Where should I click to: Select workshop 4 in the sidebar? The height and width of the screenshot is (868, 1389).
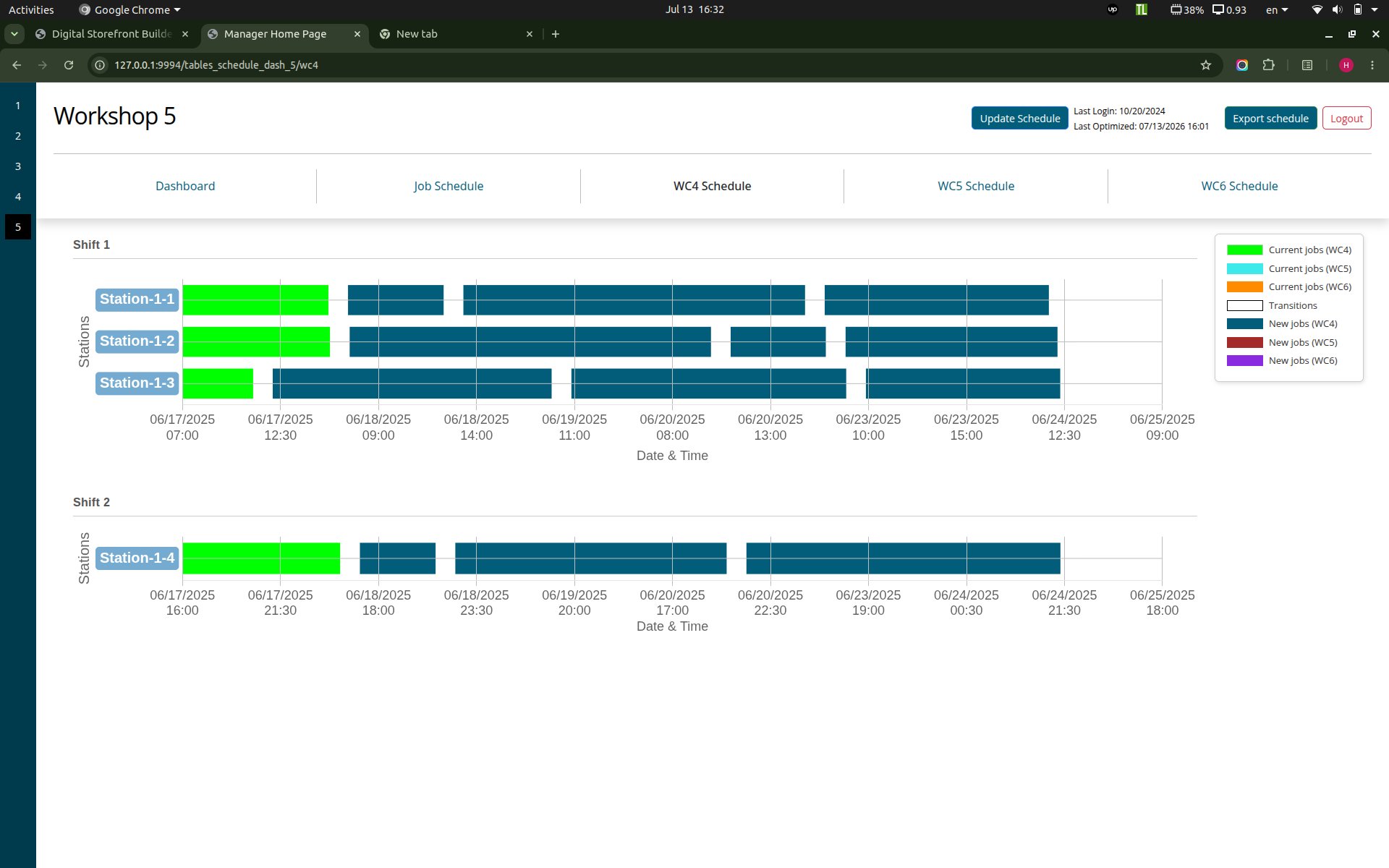pos(18,197)
